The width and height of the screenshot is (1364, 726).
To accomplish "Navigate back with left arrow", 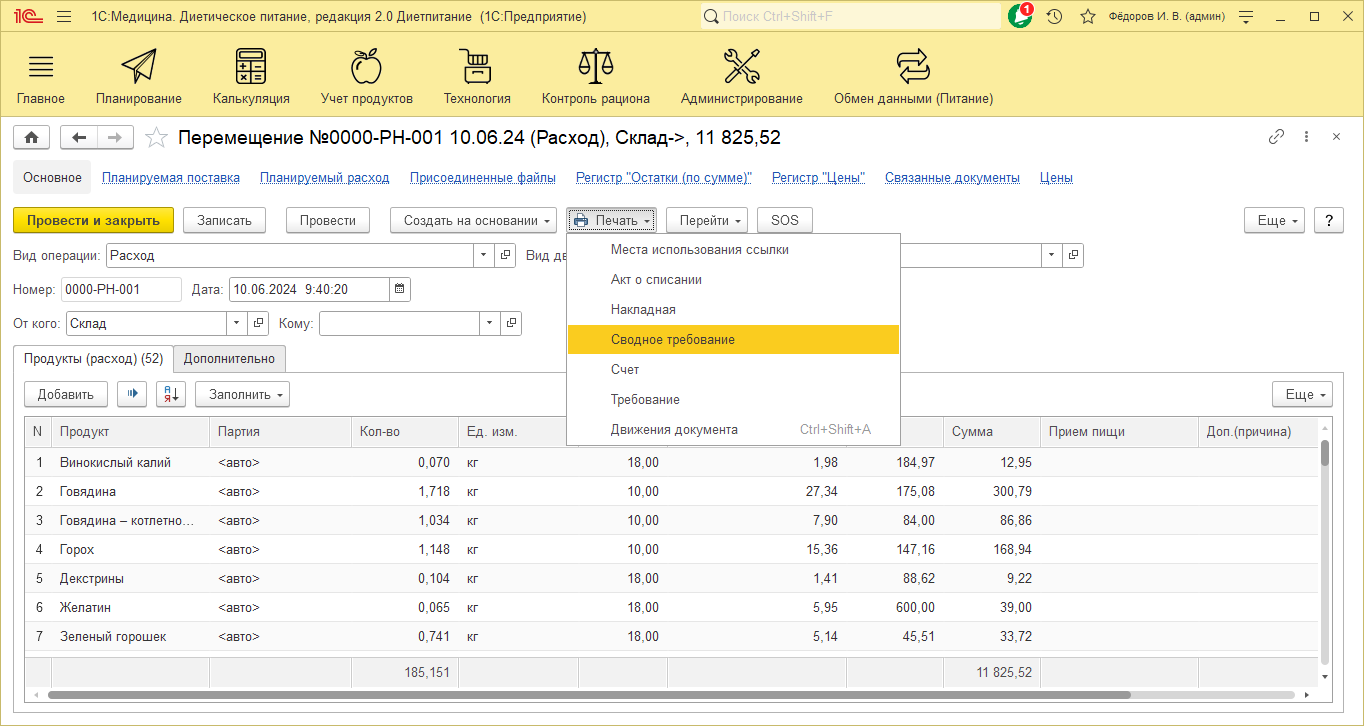I will (x=79, y=138).
